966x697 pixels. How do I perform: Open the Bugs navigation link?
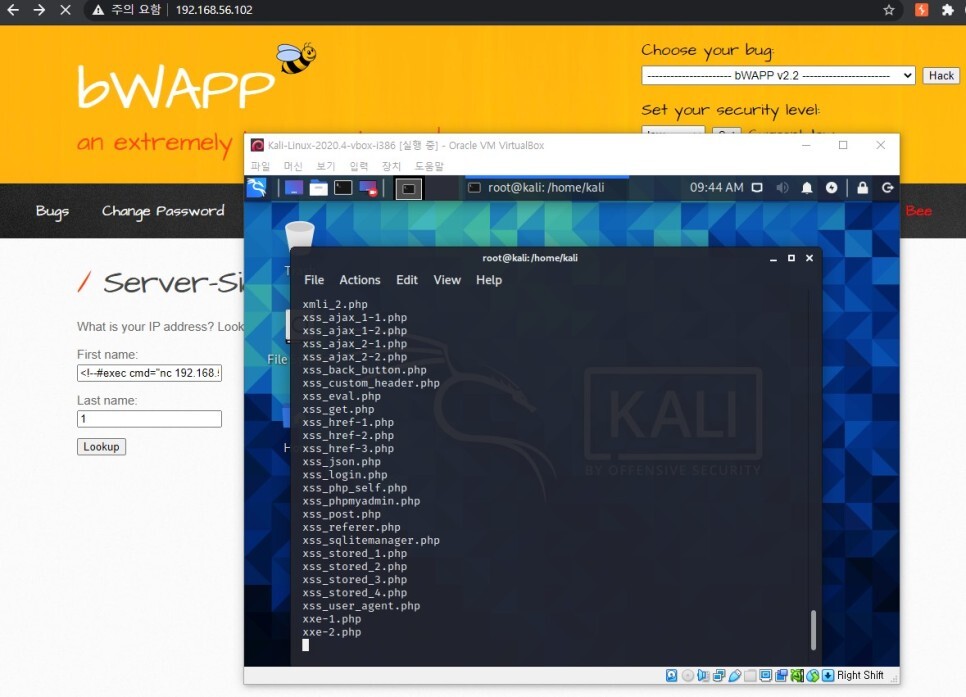(52, 211)
